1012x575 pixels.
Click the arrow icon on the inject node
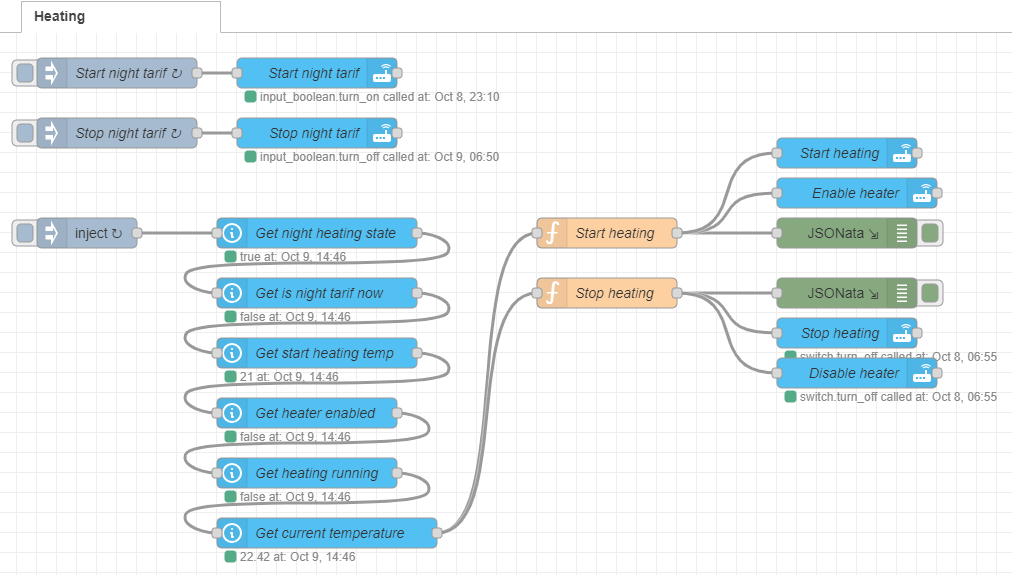[52, 233]
